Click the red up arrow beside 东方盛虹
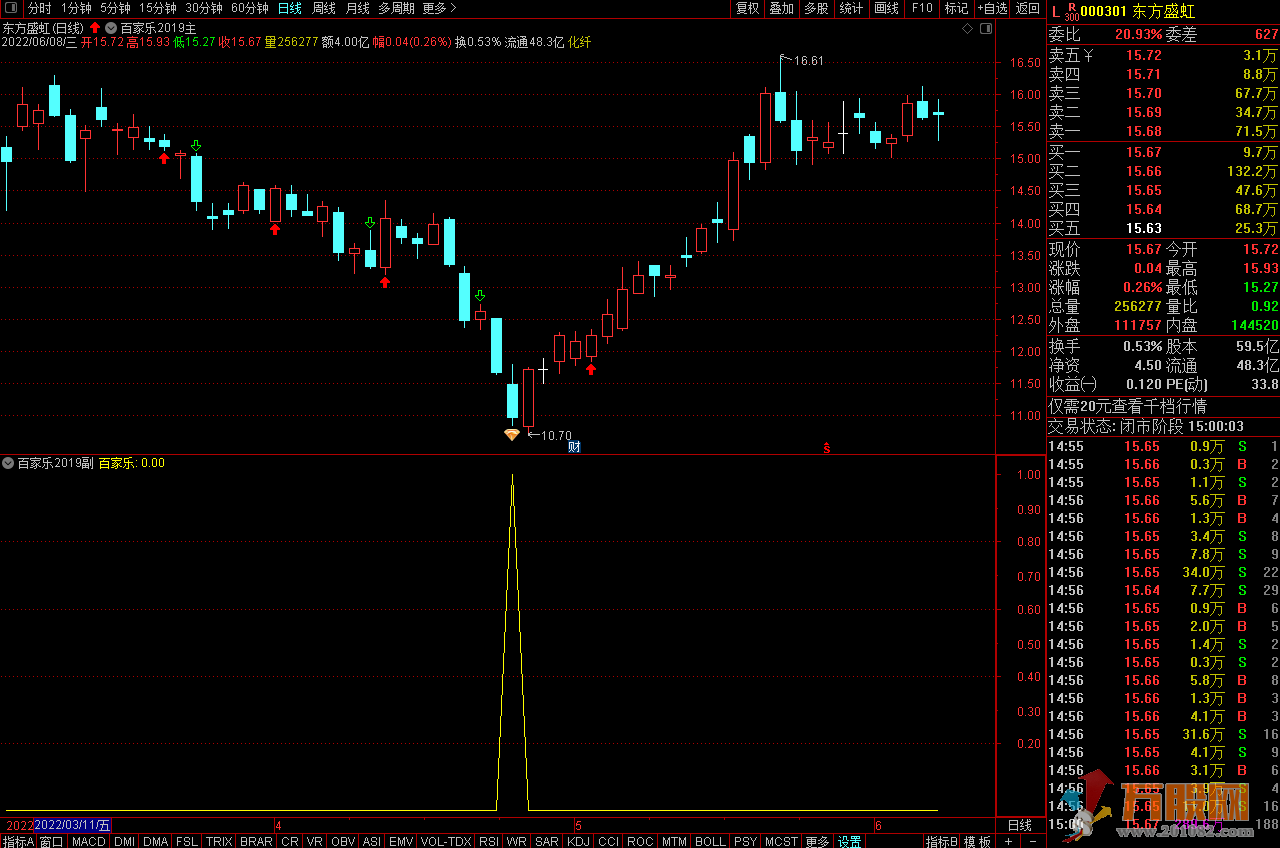 95,28
